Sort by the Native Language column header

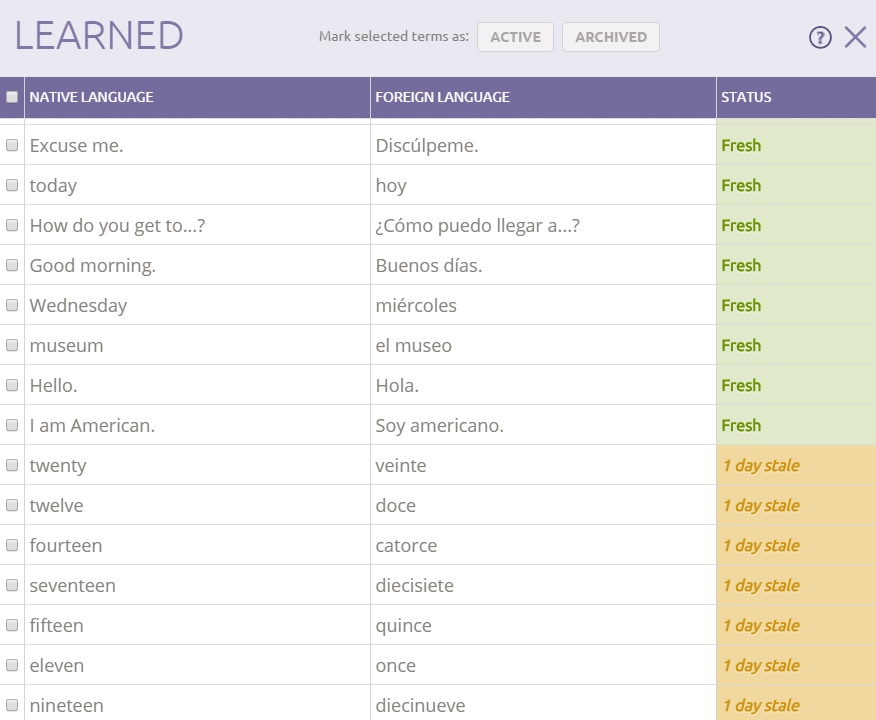(92, 97)
